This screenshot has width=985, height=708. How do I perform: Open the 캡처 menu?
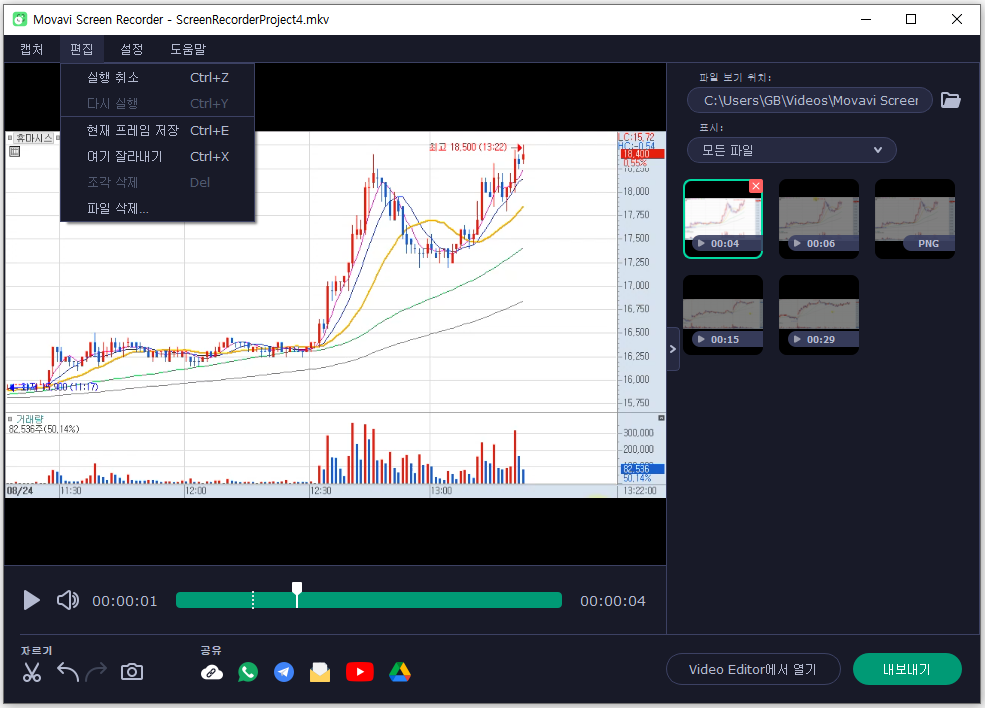pyautogui.click(x=31, y=49)
